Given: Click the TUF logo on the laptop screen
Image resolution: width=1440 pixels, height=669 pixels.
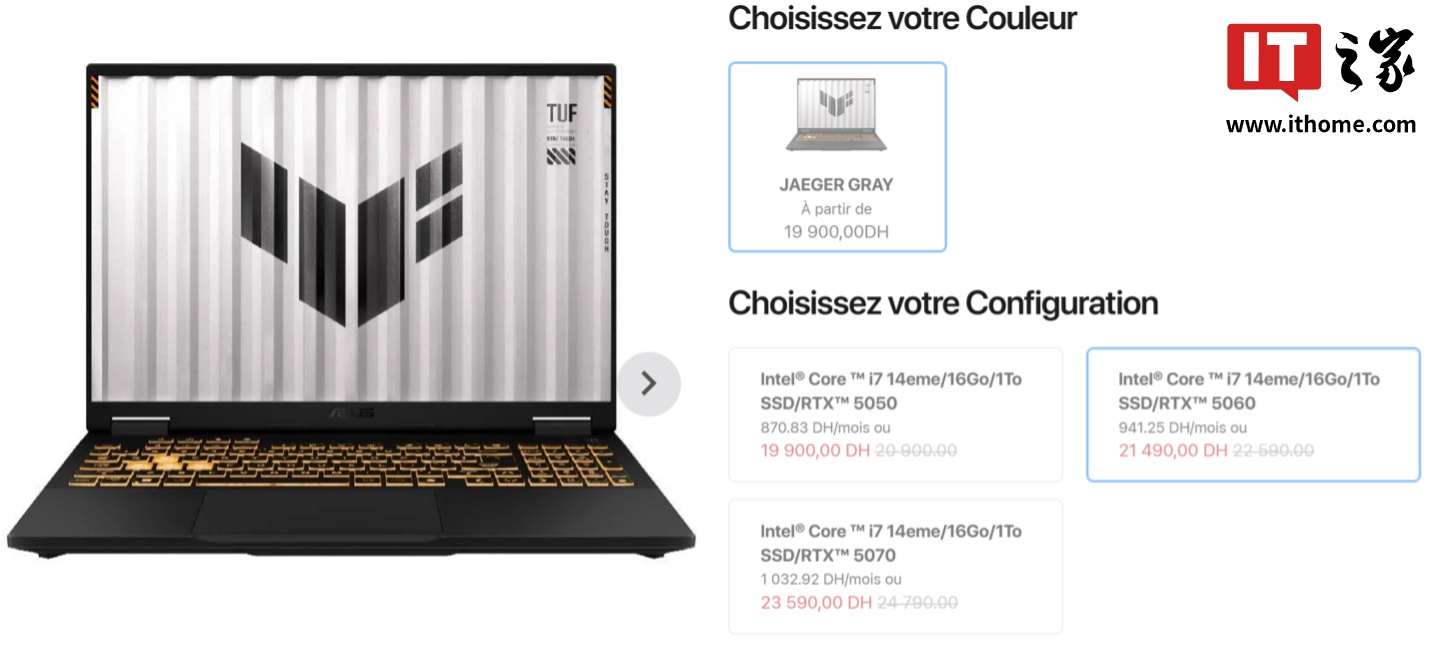Looking at the screenshot, I should [561, 111].
